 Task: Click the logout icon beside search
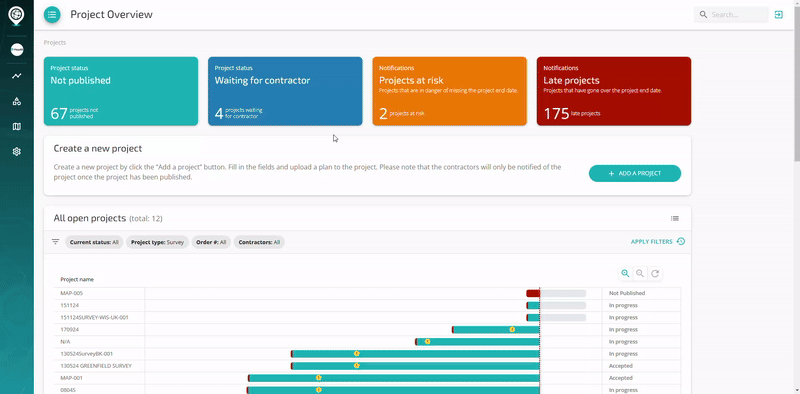coord(779,15)
